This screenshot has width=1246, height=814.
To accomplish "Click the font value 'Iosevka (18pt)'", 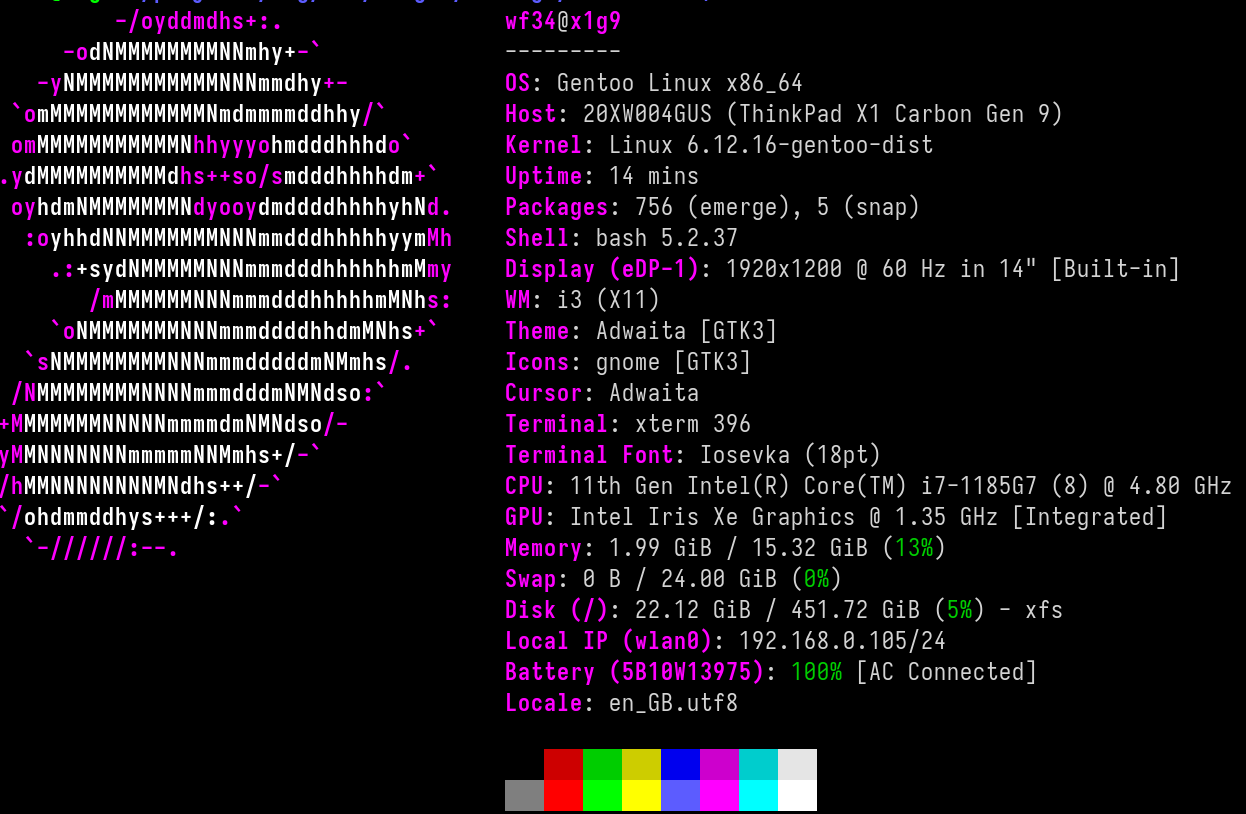I will [790, 455].
